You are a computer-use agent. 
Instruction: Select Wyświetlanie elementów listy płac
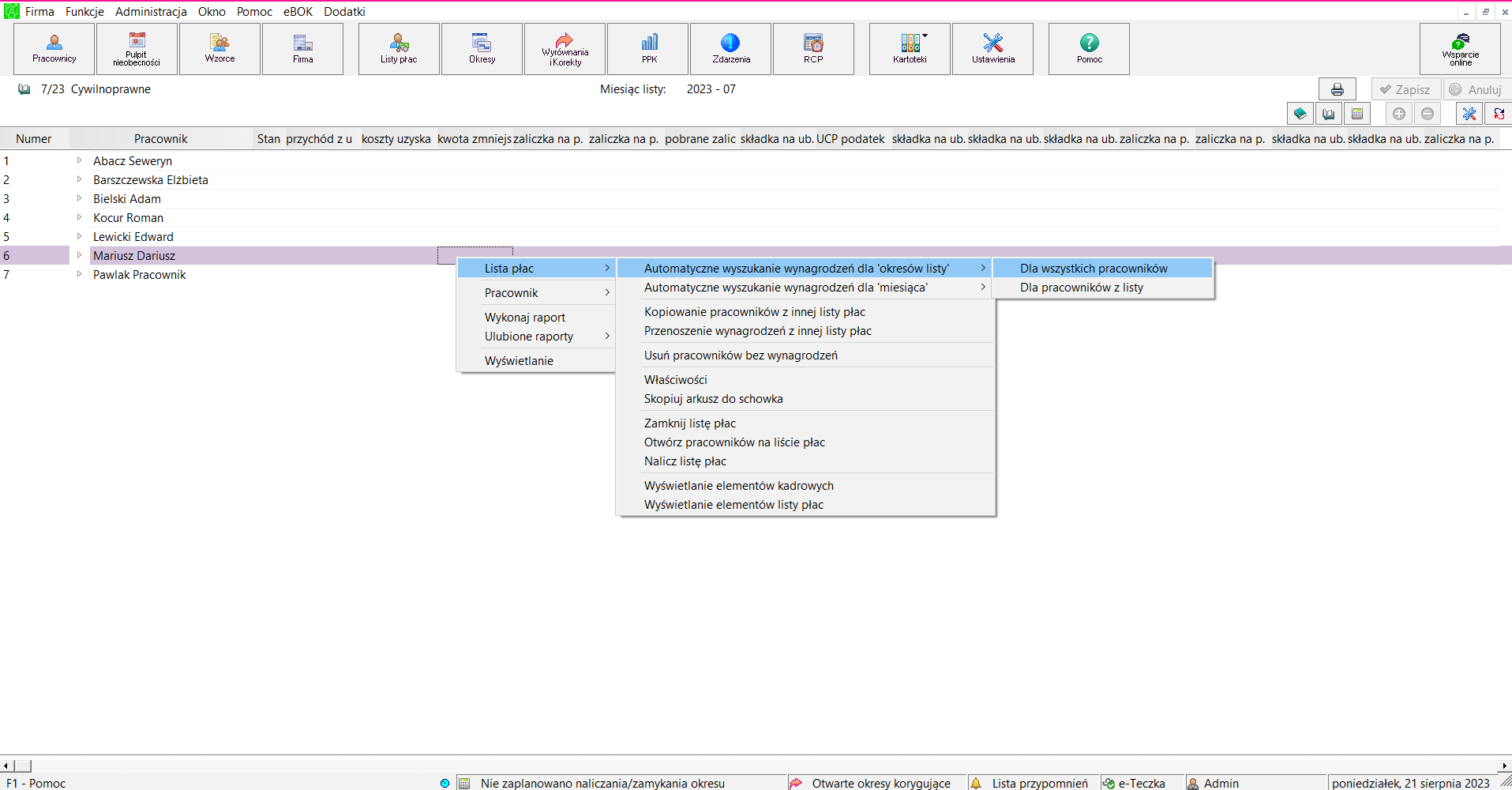point(805,505)
